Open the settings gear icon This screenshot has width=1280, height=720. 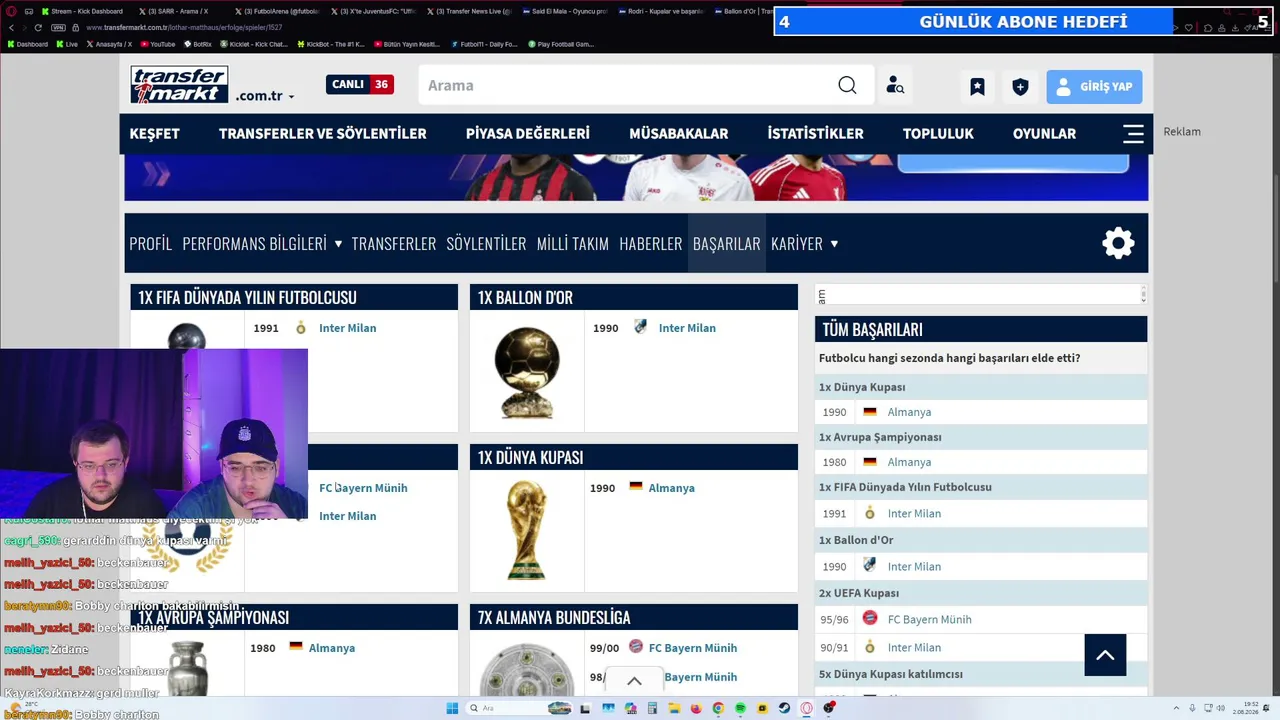point(1118,243)
